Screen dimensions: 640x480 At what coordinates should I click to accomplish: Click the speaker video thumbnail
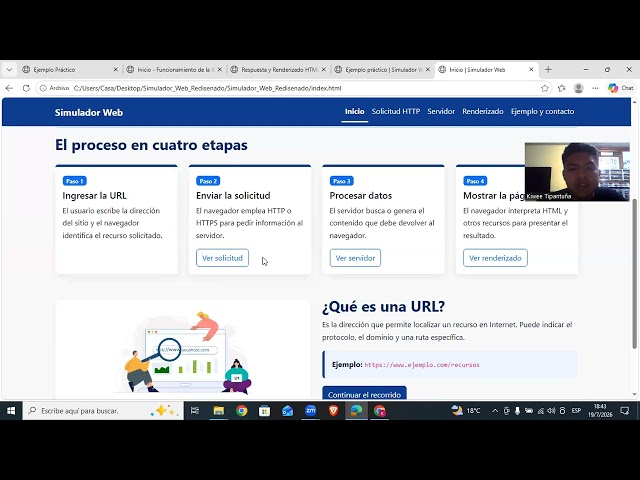577,172
